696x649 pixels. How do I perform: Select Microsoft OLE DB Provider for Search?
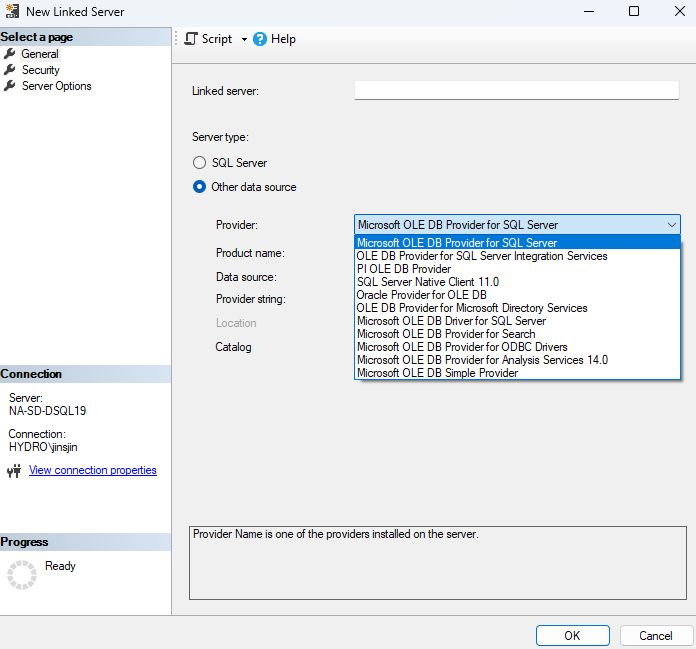(x=517, y=334)
